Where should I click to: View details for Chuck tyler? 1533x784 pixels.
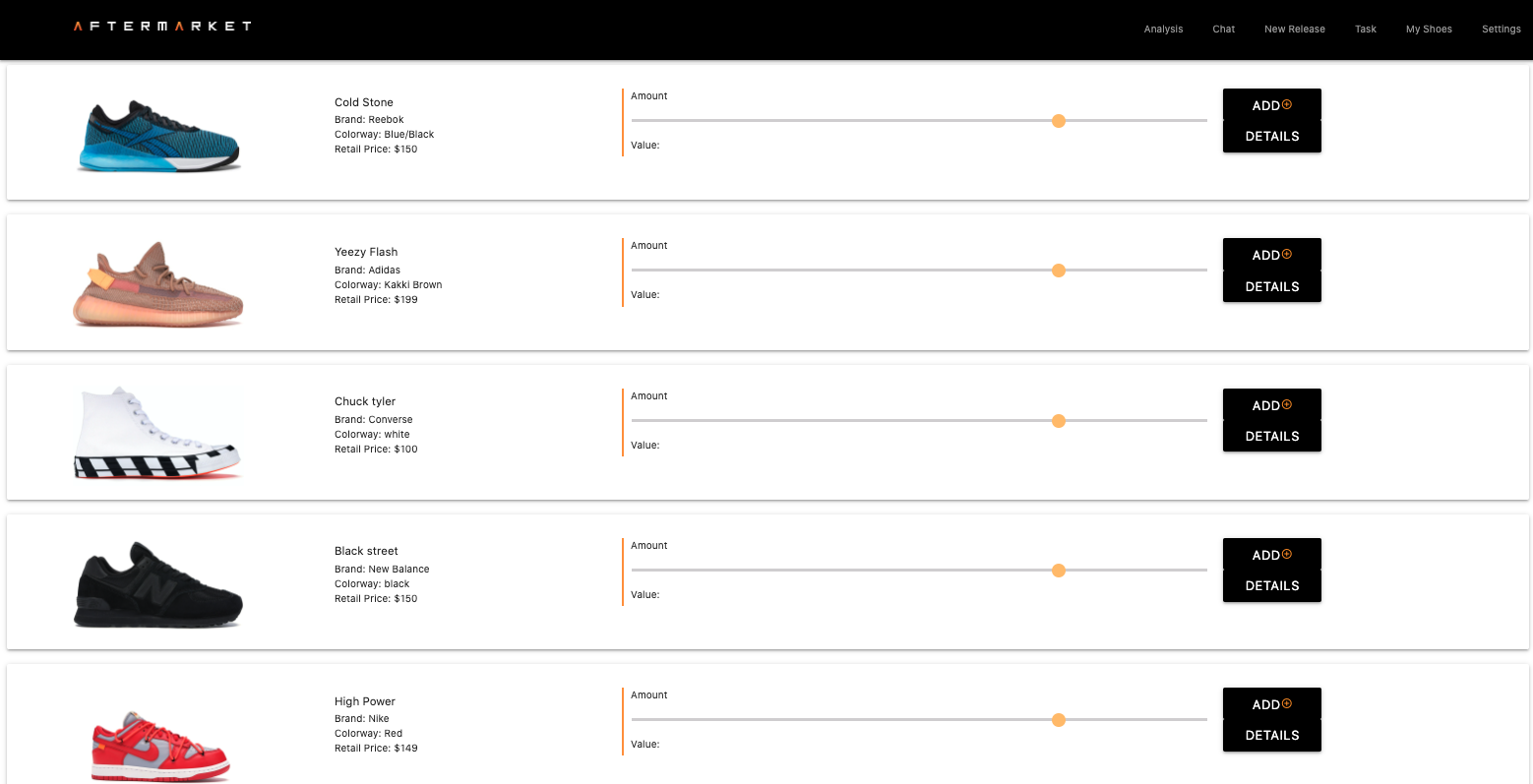pos(1271,436)
